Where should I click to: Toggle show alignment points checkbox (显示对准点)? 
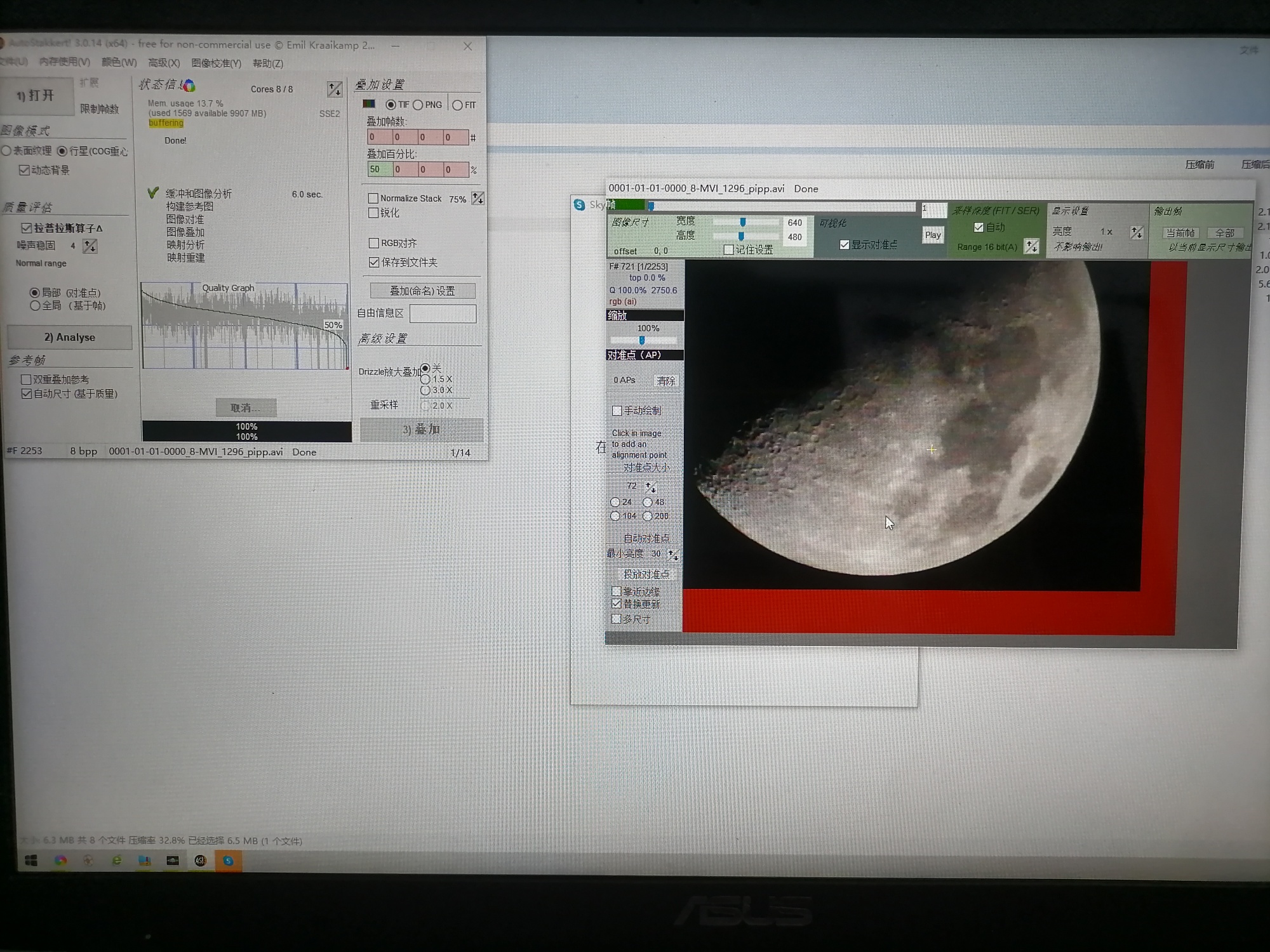coord(845,244)
